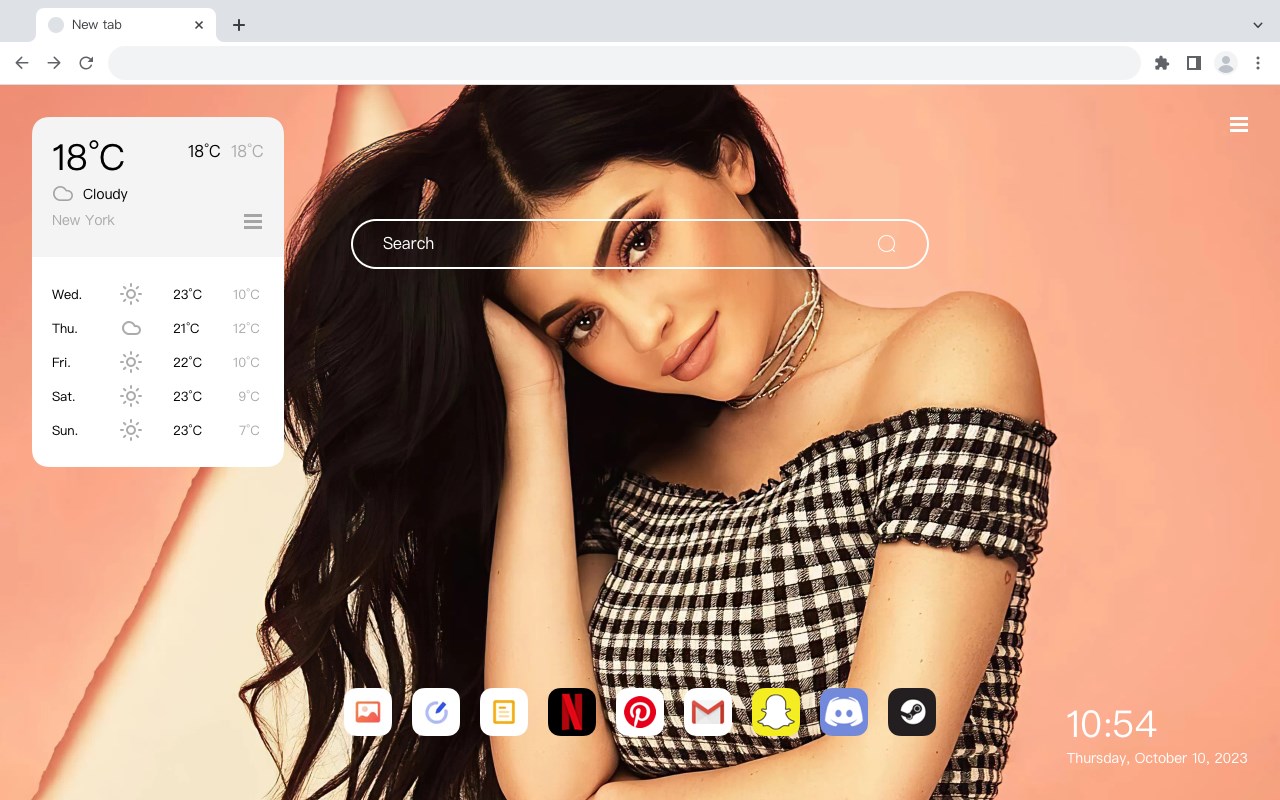Click Wednesday's sun forecast icon
This screenshot has height=800, width=1280.
tap(131, 294)
